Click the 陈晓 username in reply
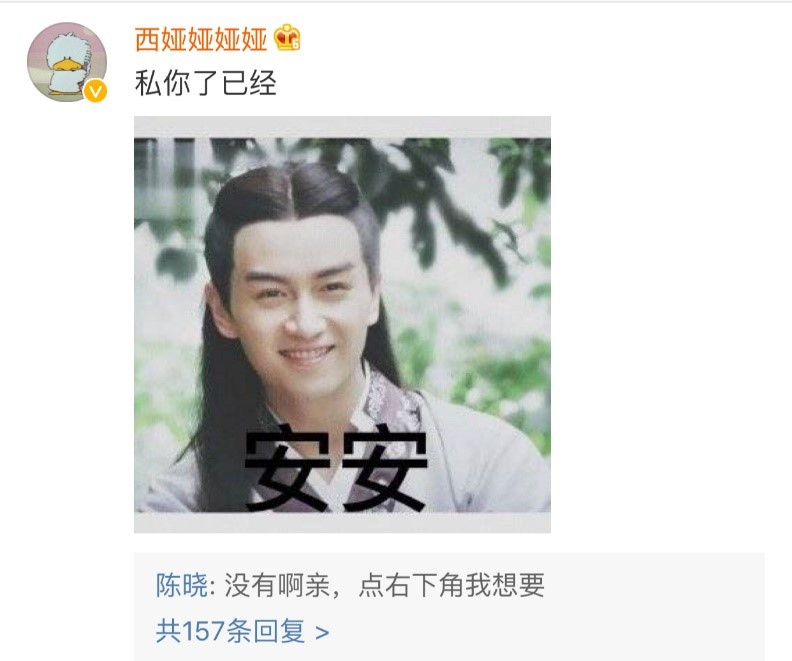This screenshot has width=792, height=661. pos(181,585)
